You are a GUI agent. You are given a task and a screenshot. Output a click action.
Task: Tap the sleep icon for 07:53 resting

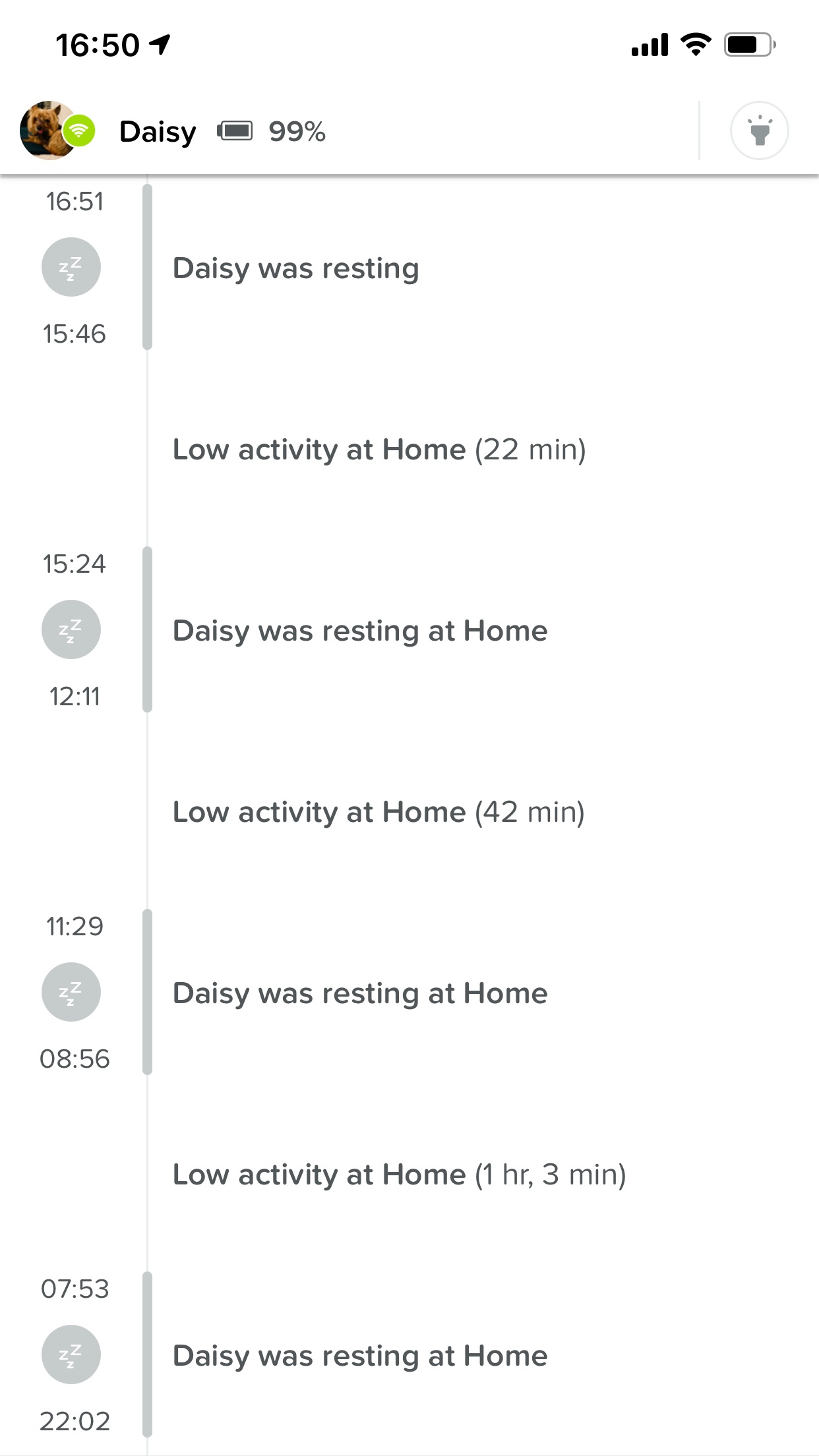(x=71, y=1354)
